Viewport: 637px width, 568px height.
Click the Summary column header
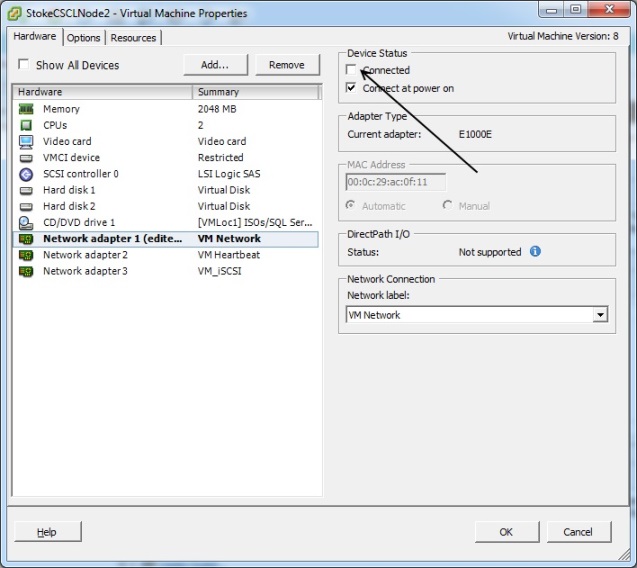tap(256, 92)
